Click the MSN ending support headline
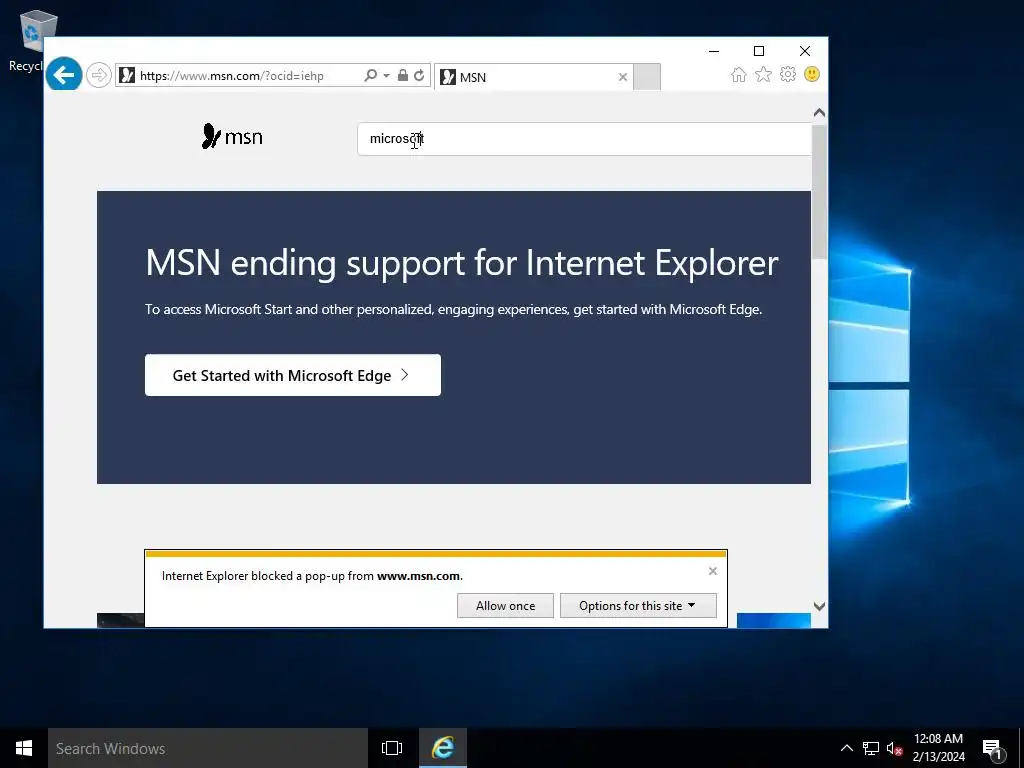The height and width of the screenshot is (768, 1024). click(x=462, y=263)
